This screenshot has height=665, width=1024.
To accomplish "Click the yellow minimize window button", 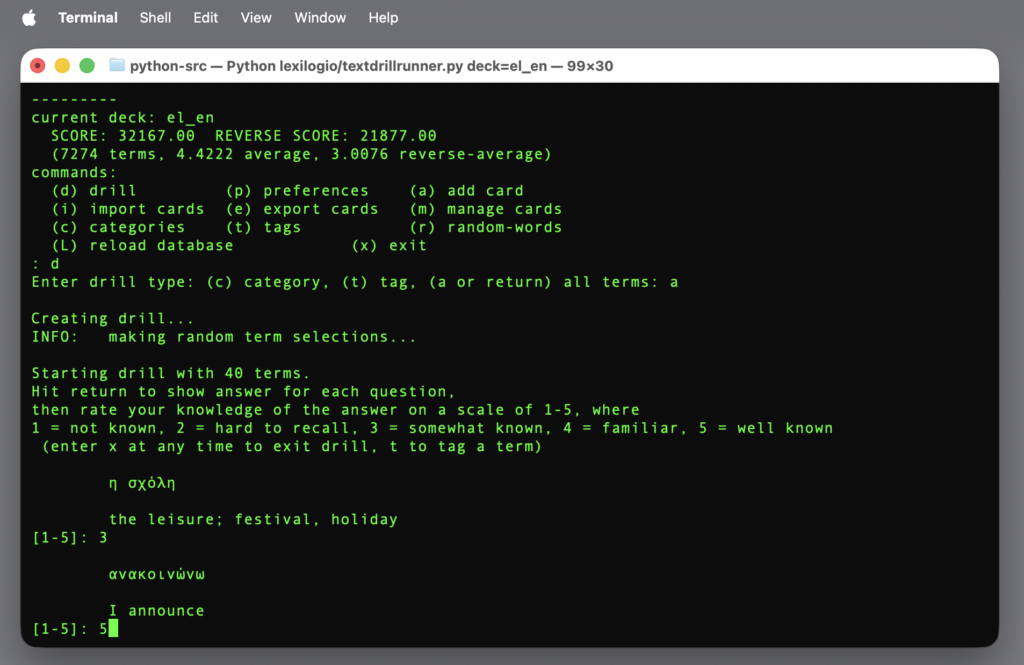I will point(62,65).
